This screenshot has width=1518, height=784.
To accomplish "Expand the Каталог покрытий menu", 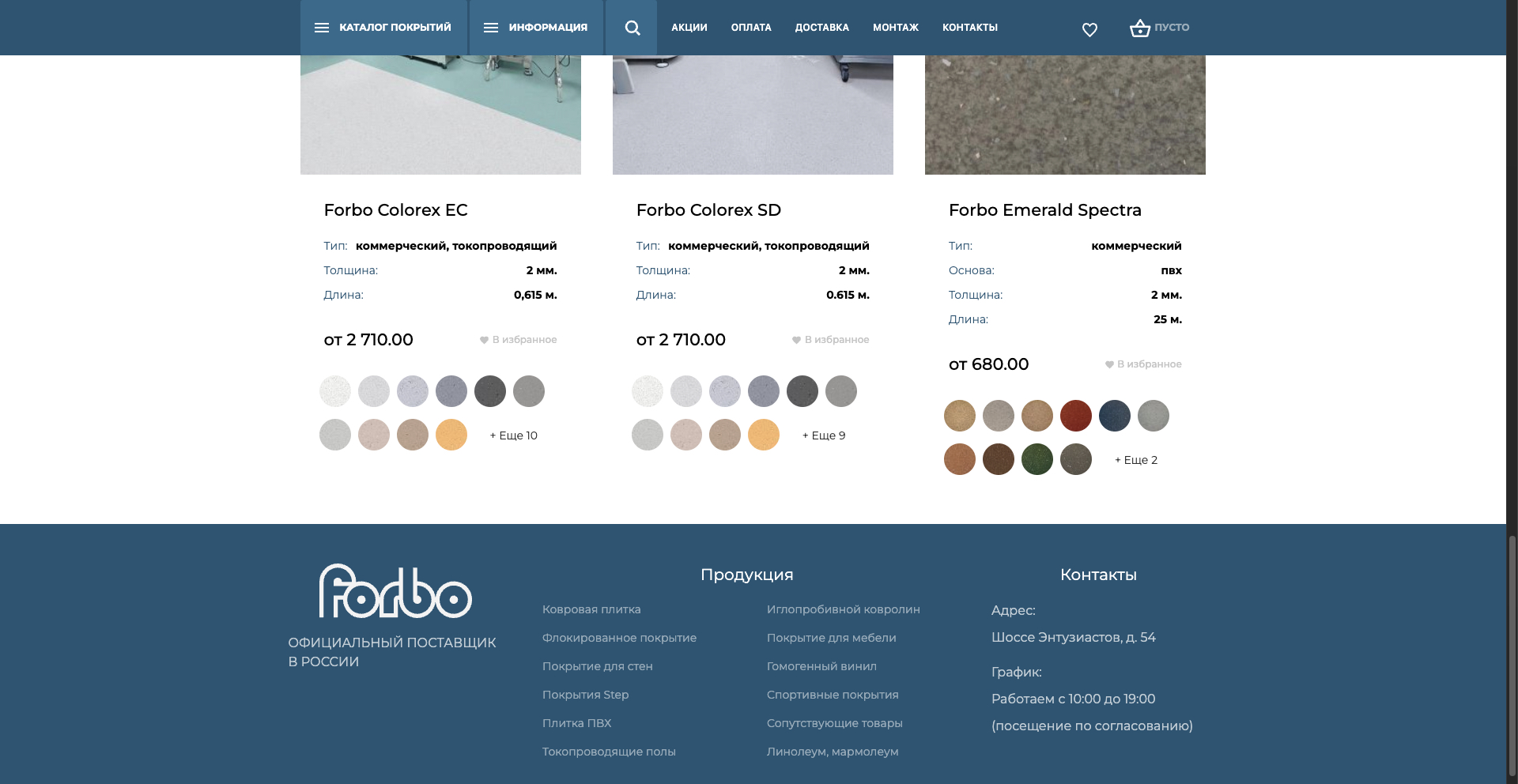I will pyautogui.click(x=383, y=28).
